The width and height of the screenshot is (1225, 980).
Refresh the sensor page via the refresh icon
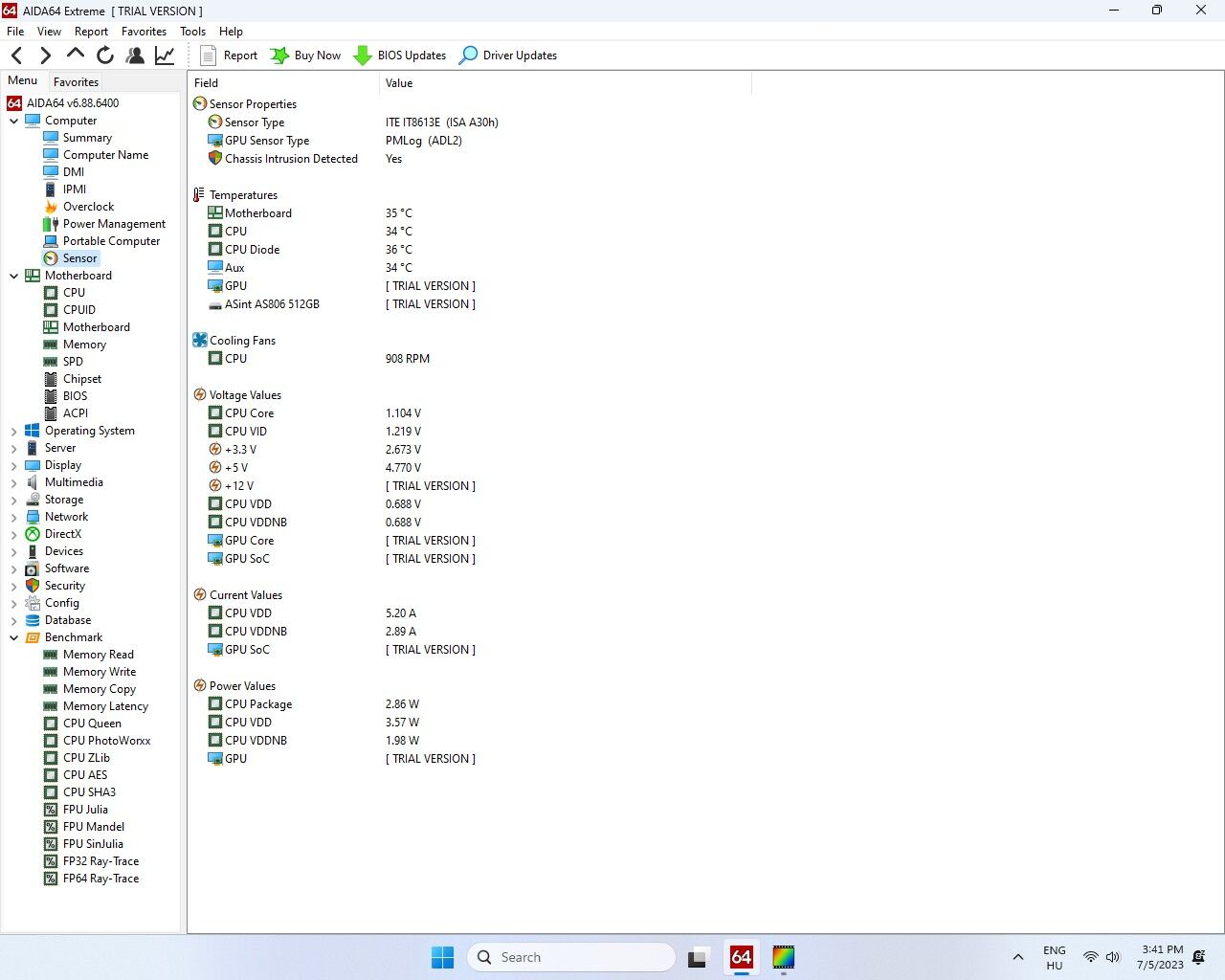tap(105, 56)
